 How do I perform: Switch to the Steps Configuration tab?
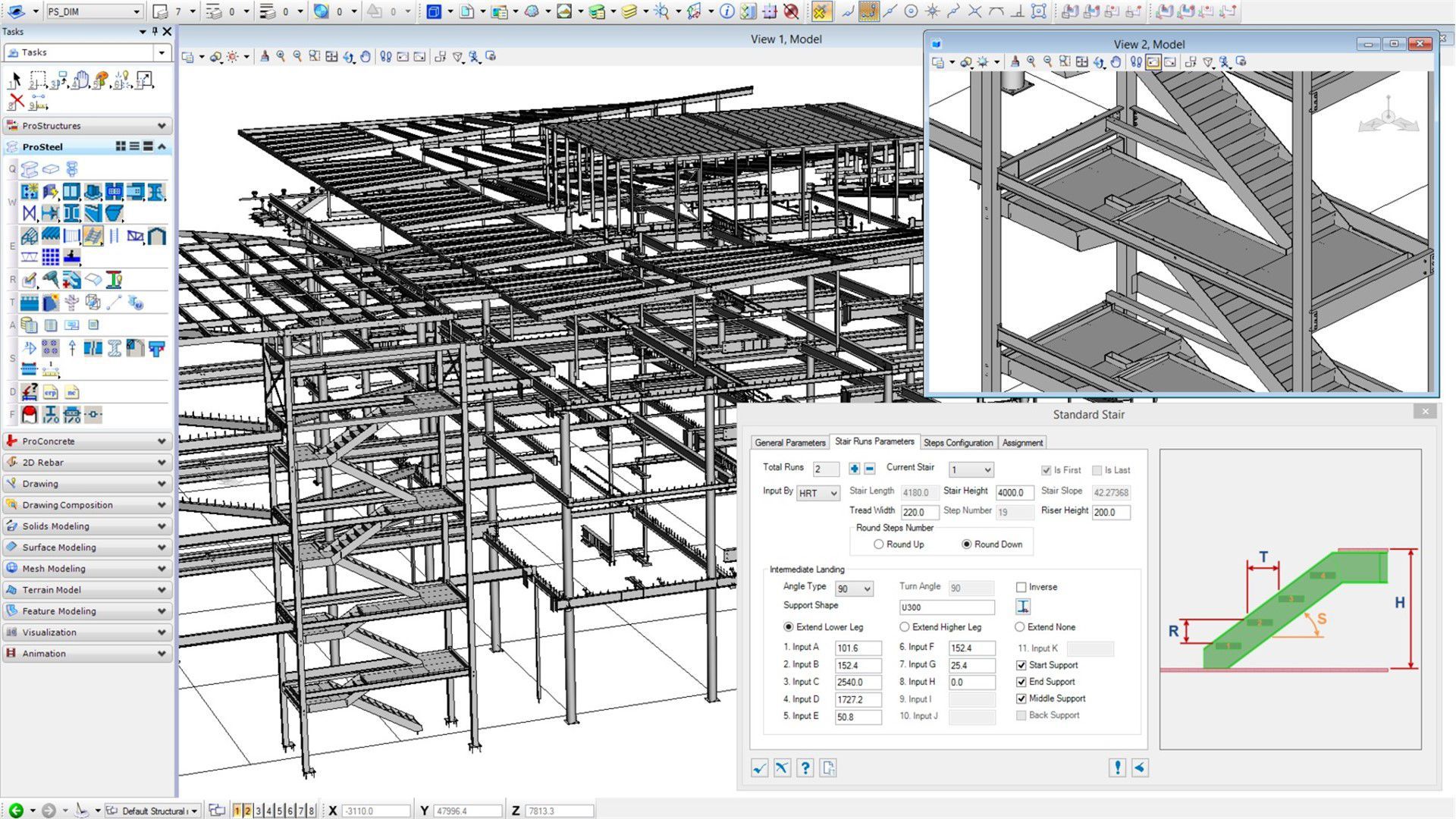point(958,442)
